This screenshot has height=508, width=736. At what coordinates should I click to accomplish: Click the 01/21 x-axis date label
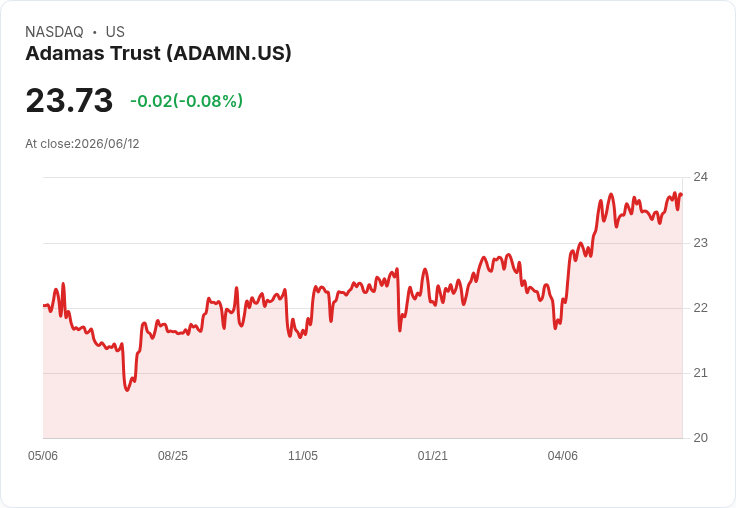tap(432, 456)
